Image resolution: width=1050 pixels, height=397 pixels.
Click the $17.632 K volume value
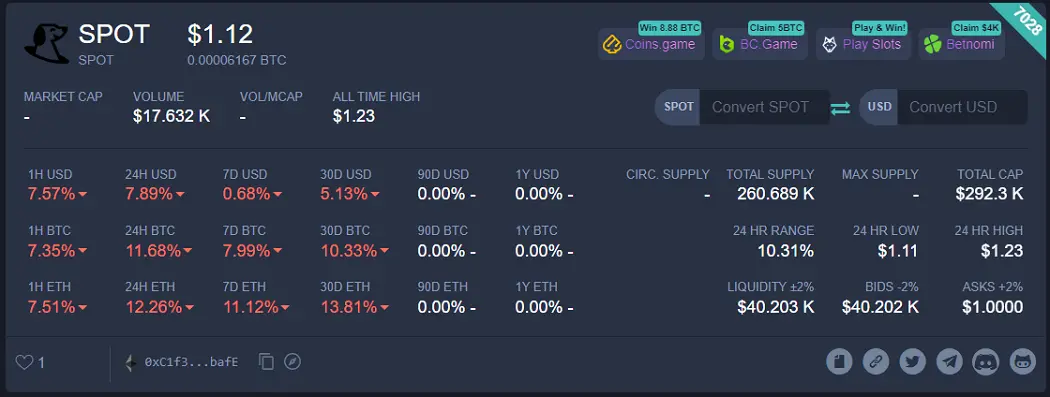171,116
